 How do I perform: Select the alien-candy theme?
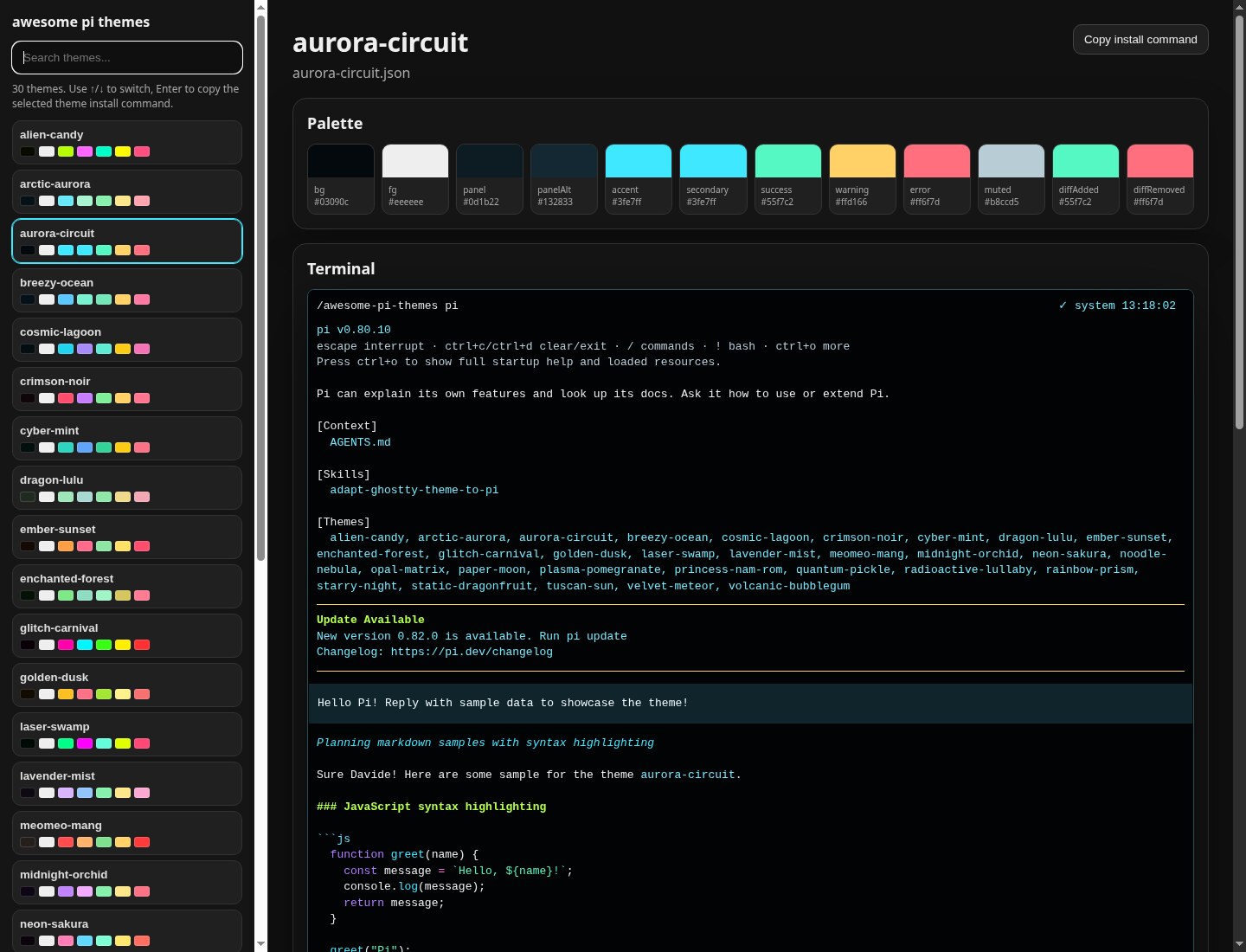click(x=127, y=142)
